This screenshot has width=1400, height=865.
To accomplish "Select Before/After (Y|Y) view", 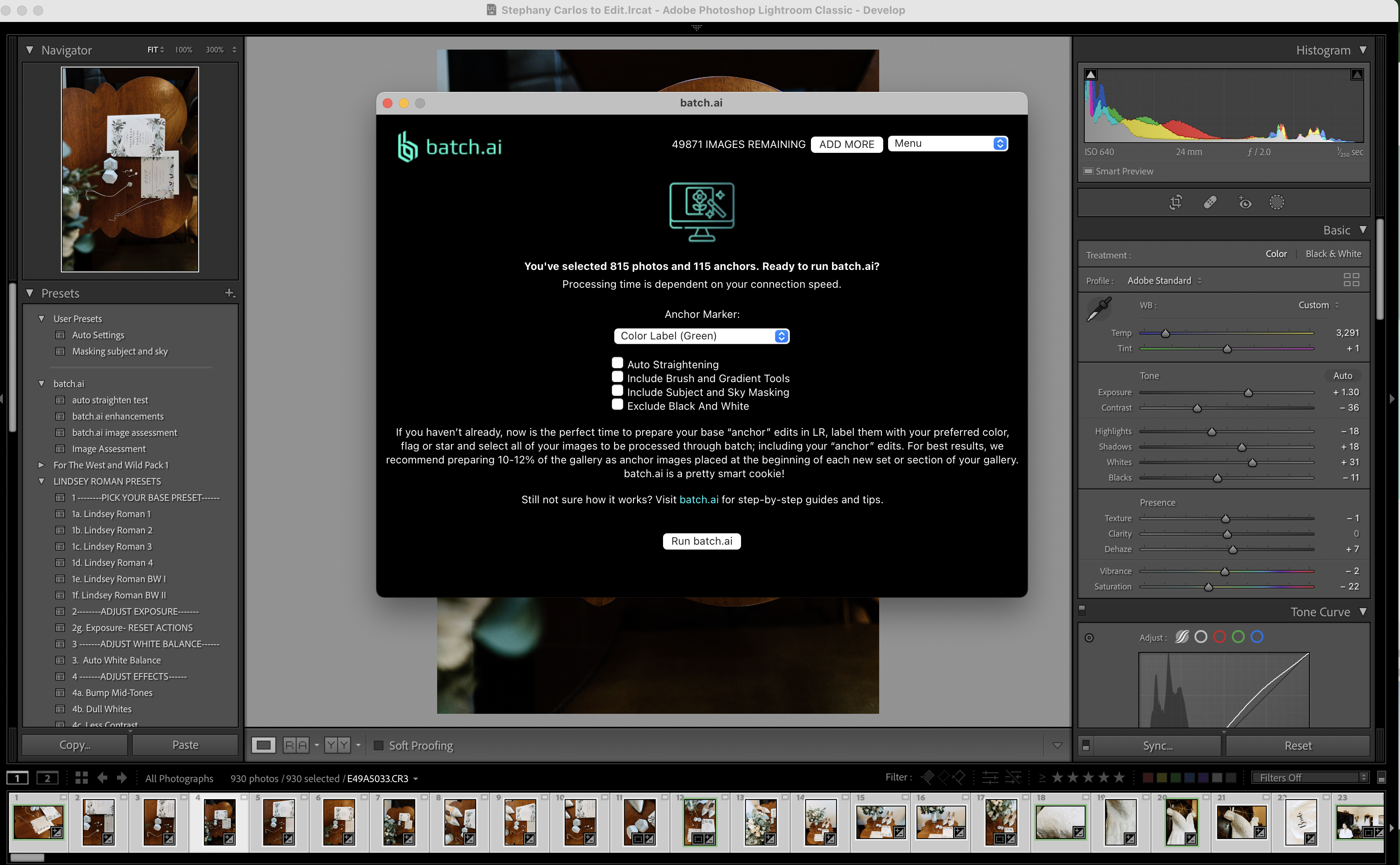I will (337, 745).
